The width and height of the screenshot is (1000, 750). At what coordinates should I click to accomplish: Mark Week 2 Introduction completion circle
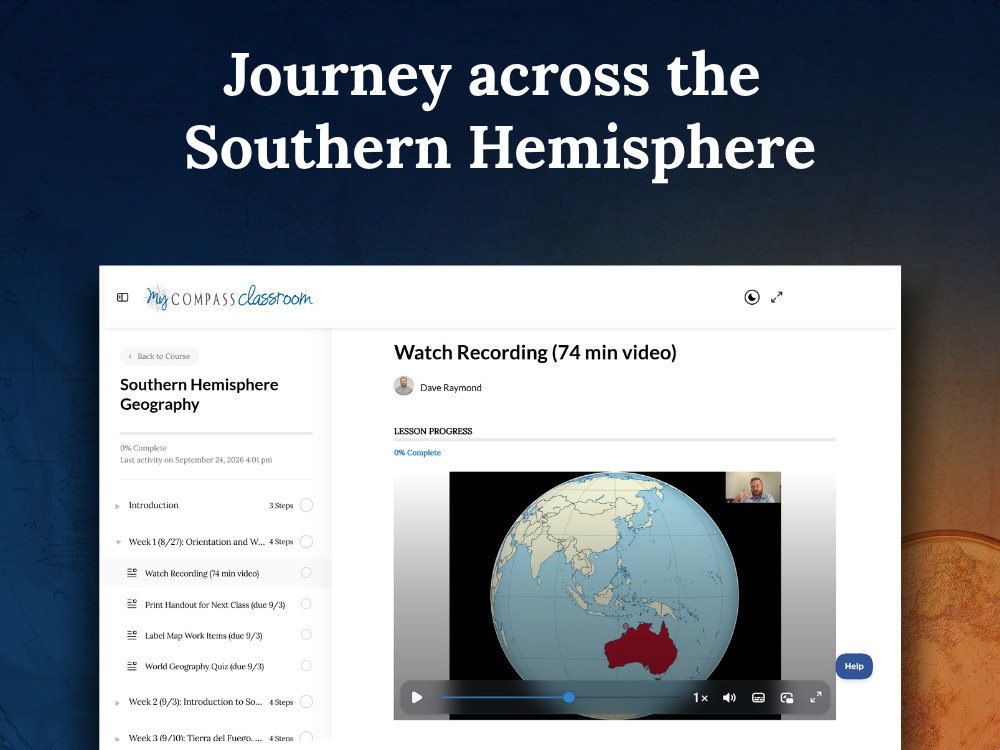click(x=306, y=702)
